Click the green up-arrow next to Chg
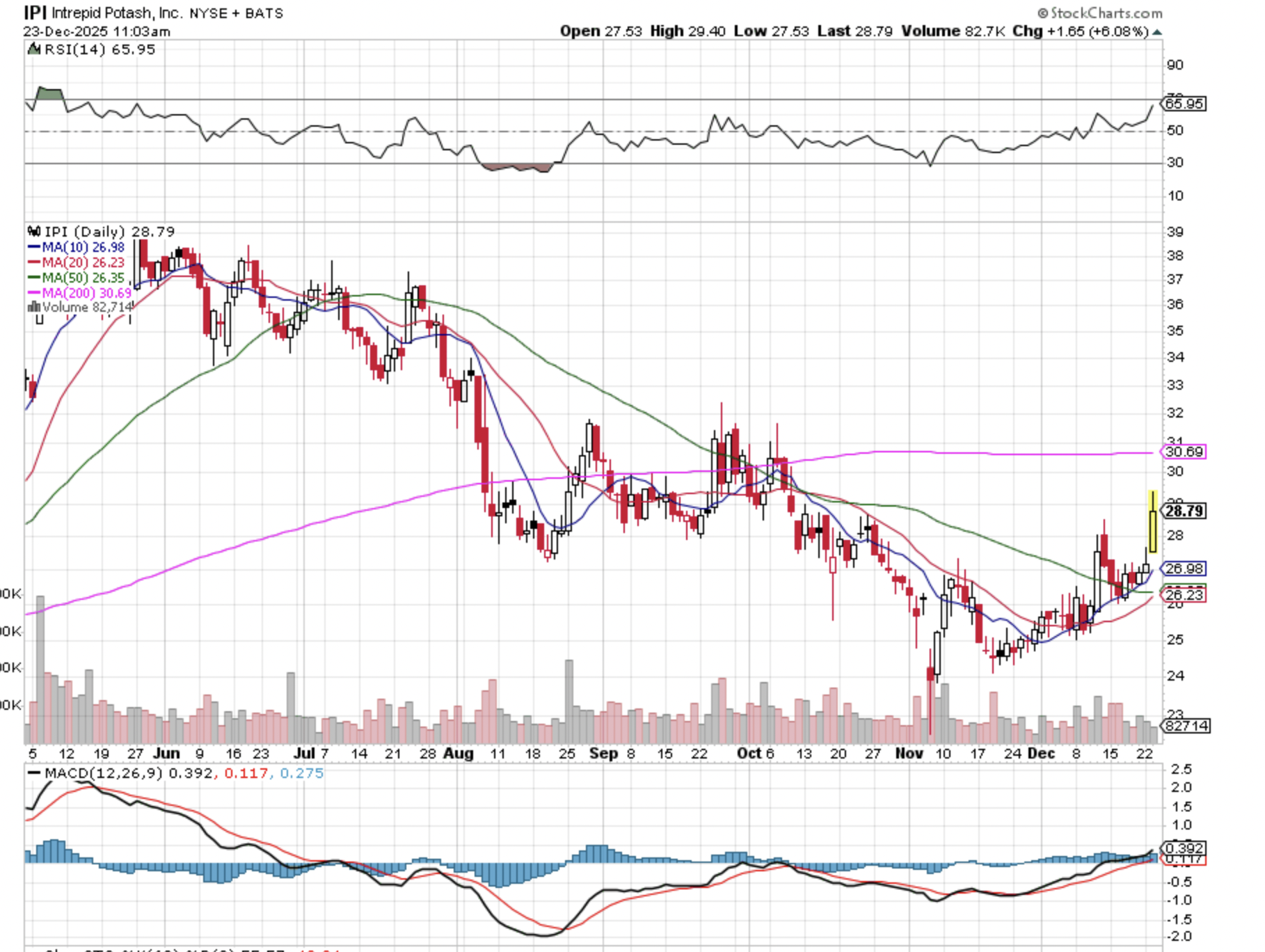The height and width of the screenshot is (952, 1265). point(1157,32)
